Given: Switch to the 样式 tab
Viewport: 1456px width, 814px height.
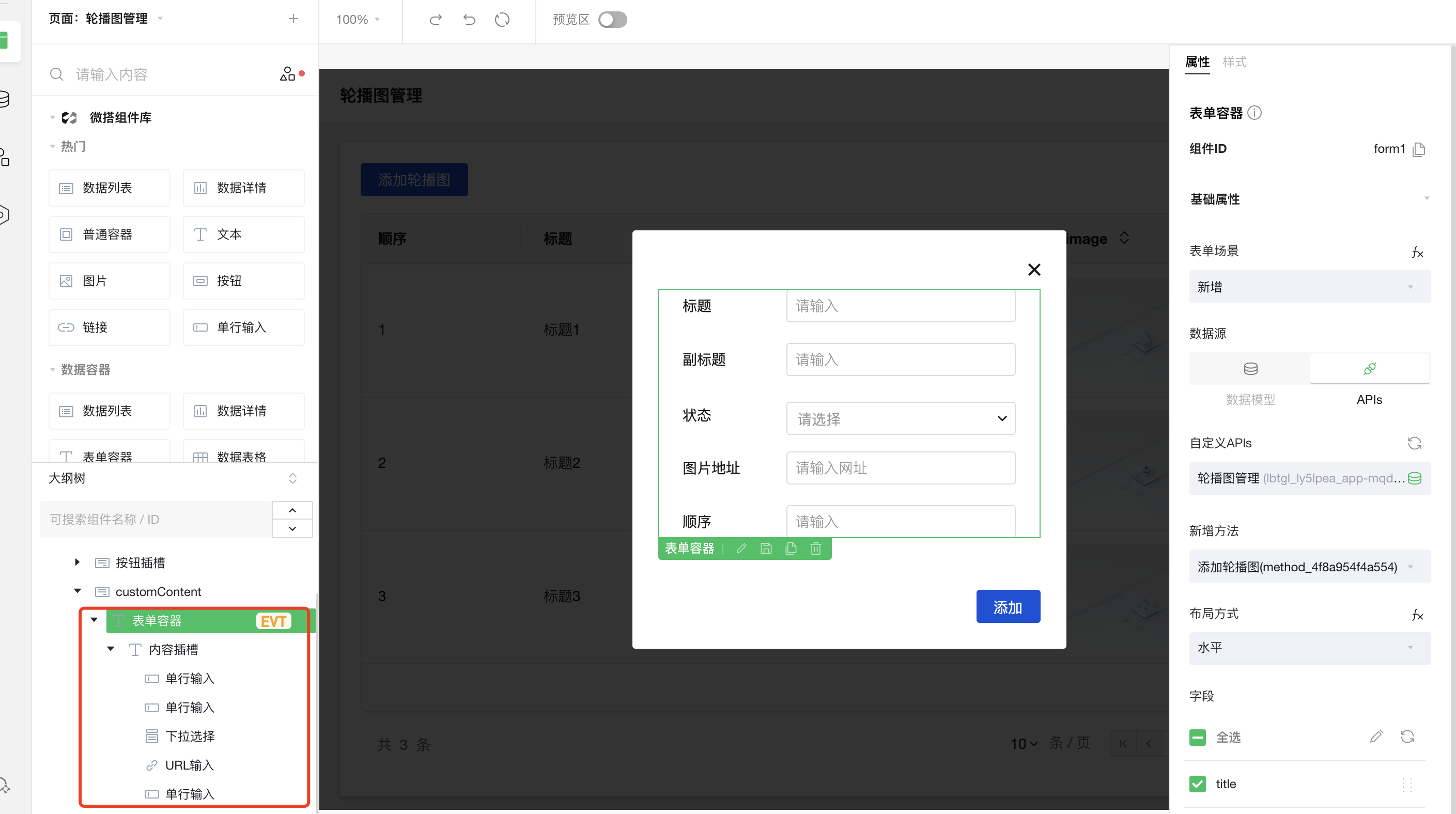Looking at the screenshot, I should (x=1234, y=61).
